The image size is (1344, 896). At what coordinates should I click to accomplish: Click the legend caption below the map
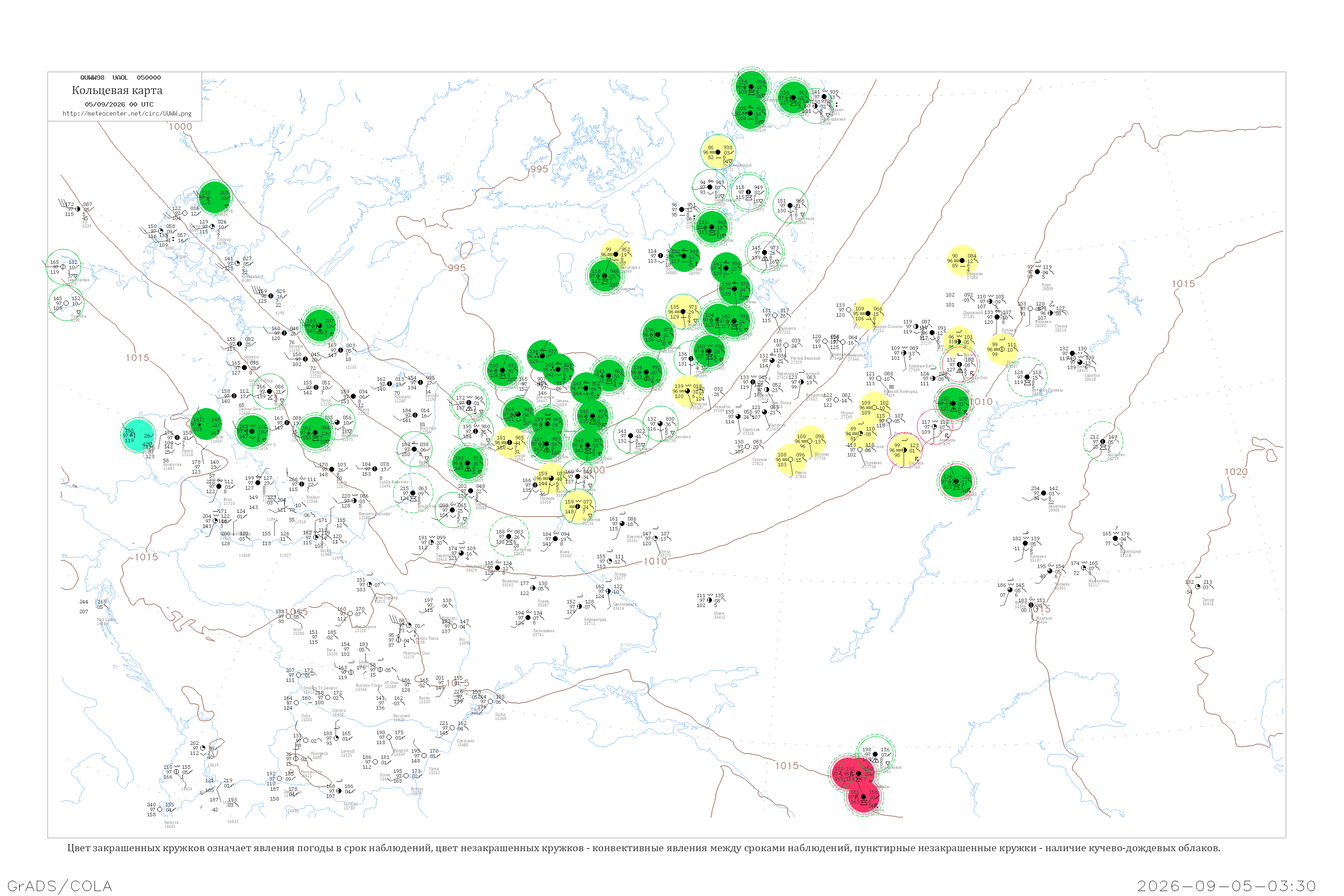tap(643, 848)
